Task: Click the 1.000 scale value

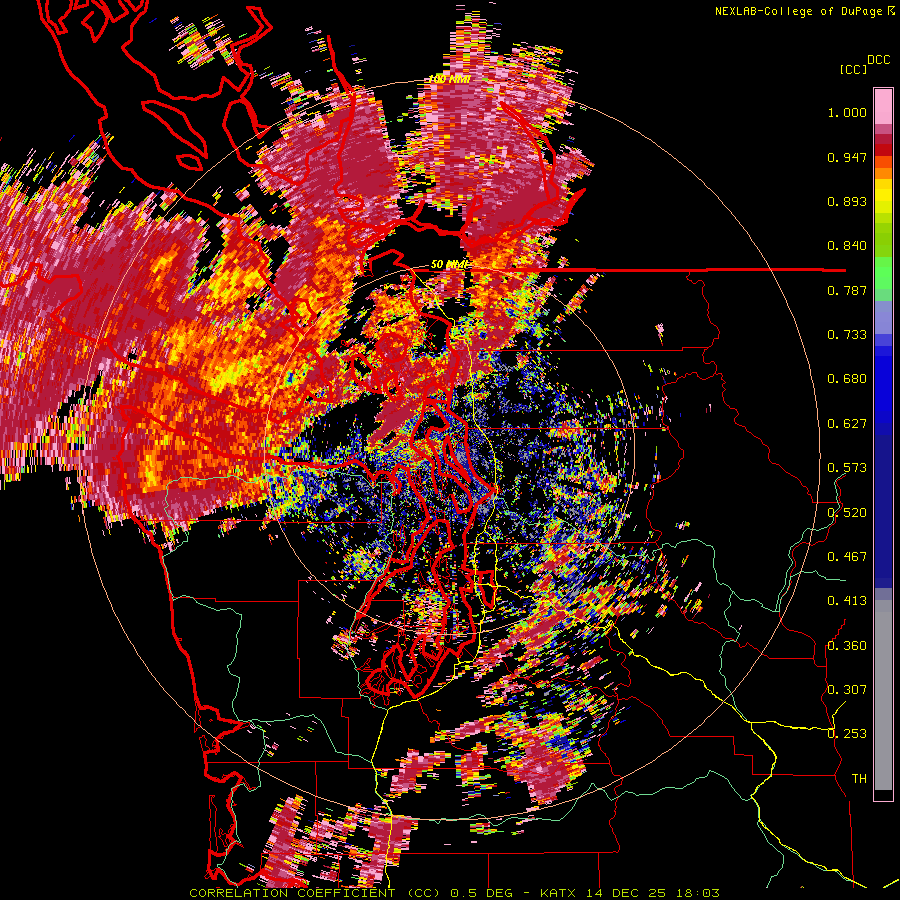Action: coord(847,112)
